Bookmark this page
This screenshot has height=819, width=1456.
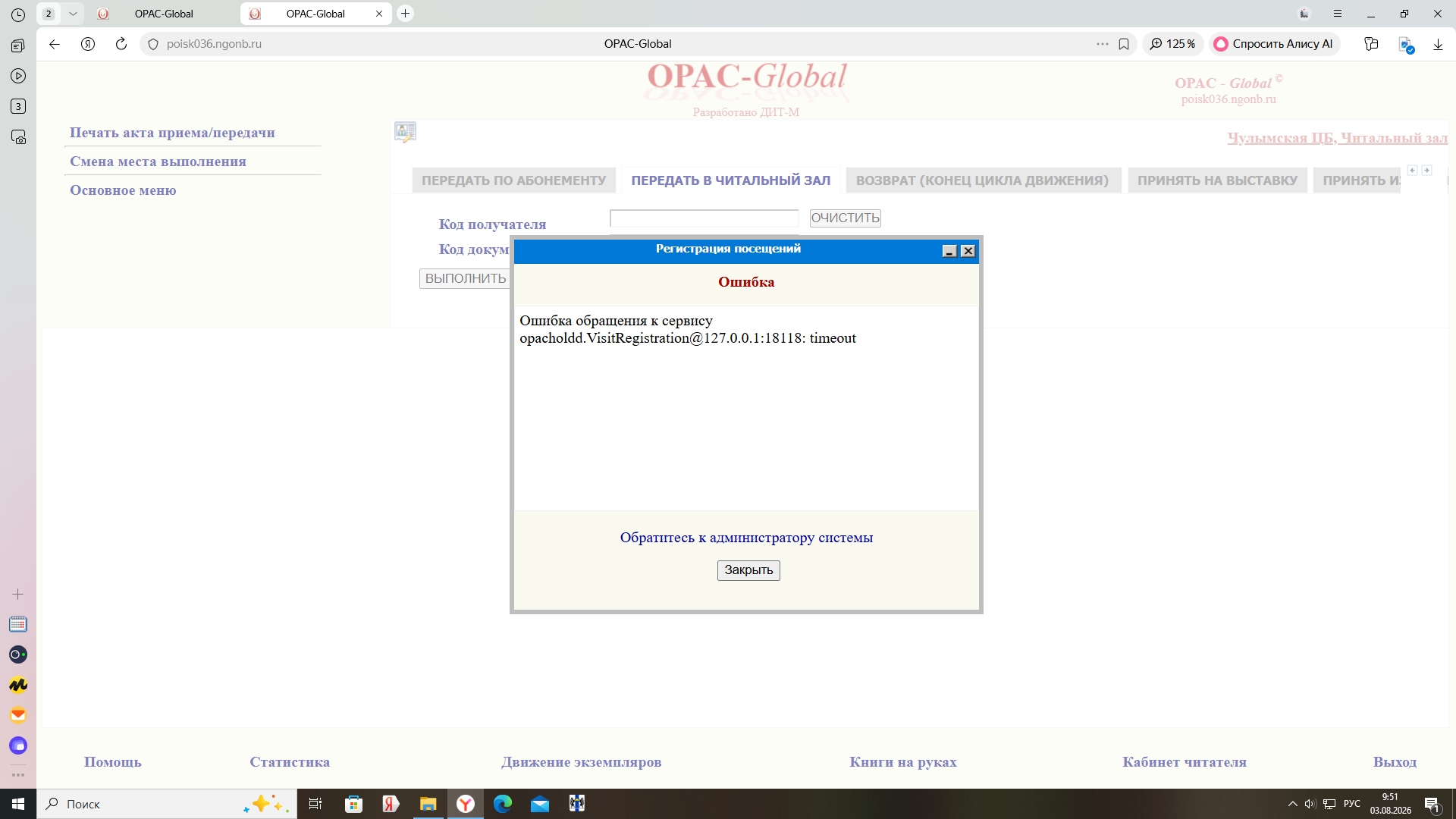1124,44
